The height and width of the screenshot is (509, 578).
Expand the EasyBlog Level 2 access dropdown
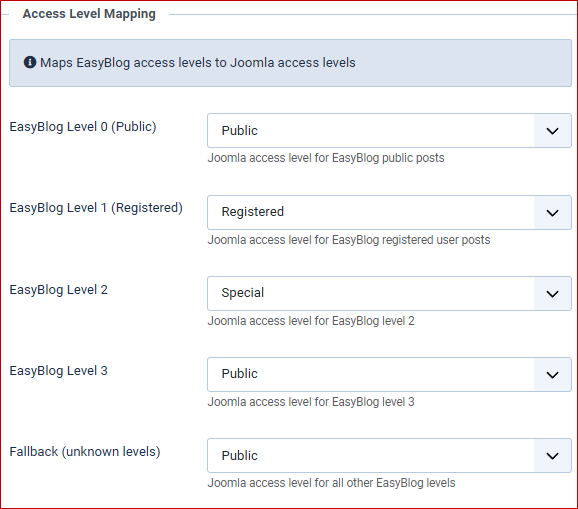389,293
